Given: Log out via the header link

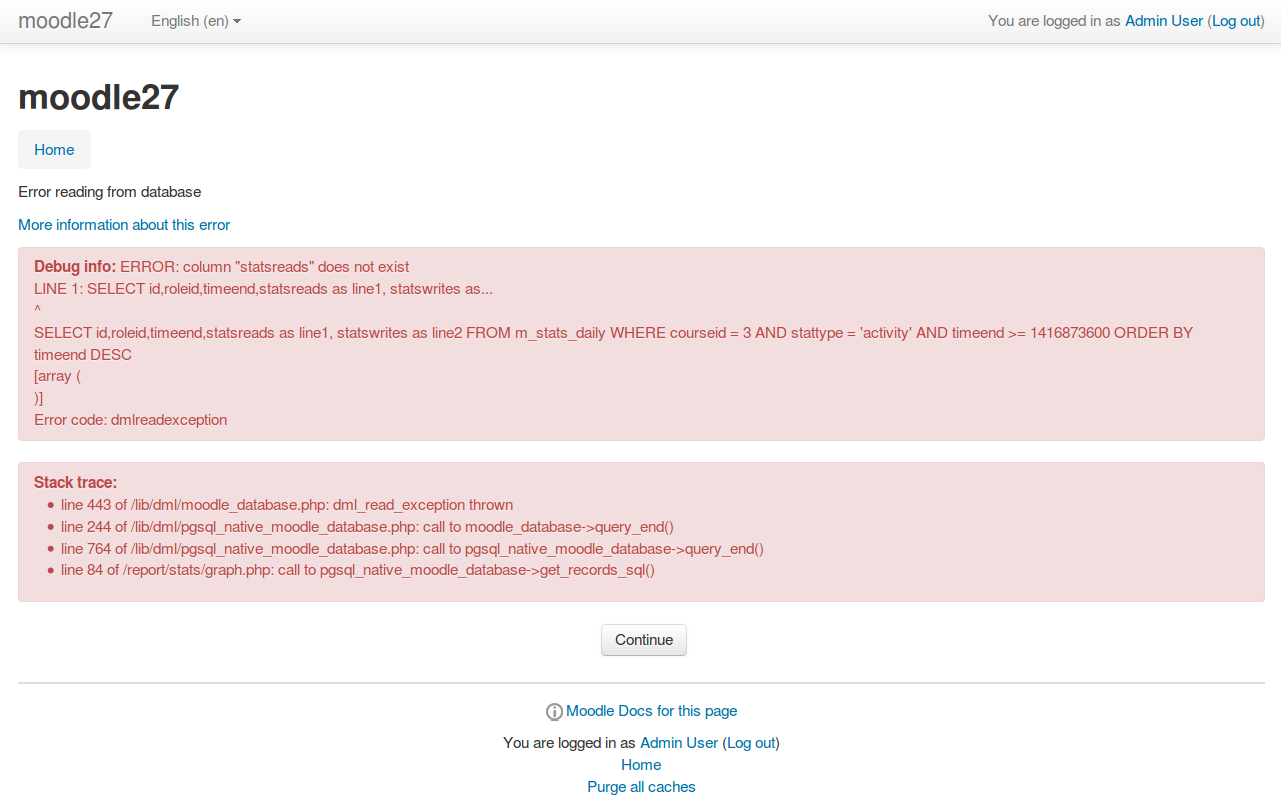Looking at the screenshot, I should click(1236, 21).
